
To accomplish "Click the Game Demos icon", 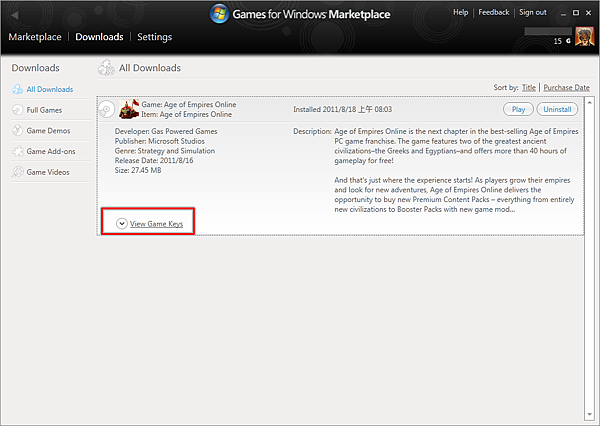I will pyautogui.click(x=18, y=131).
